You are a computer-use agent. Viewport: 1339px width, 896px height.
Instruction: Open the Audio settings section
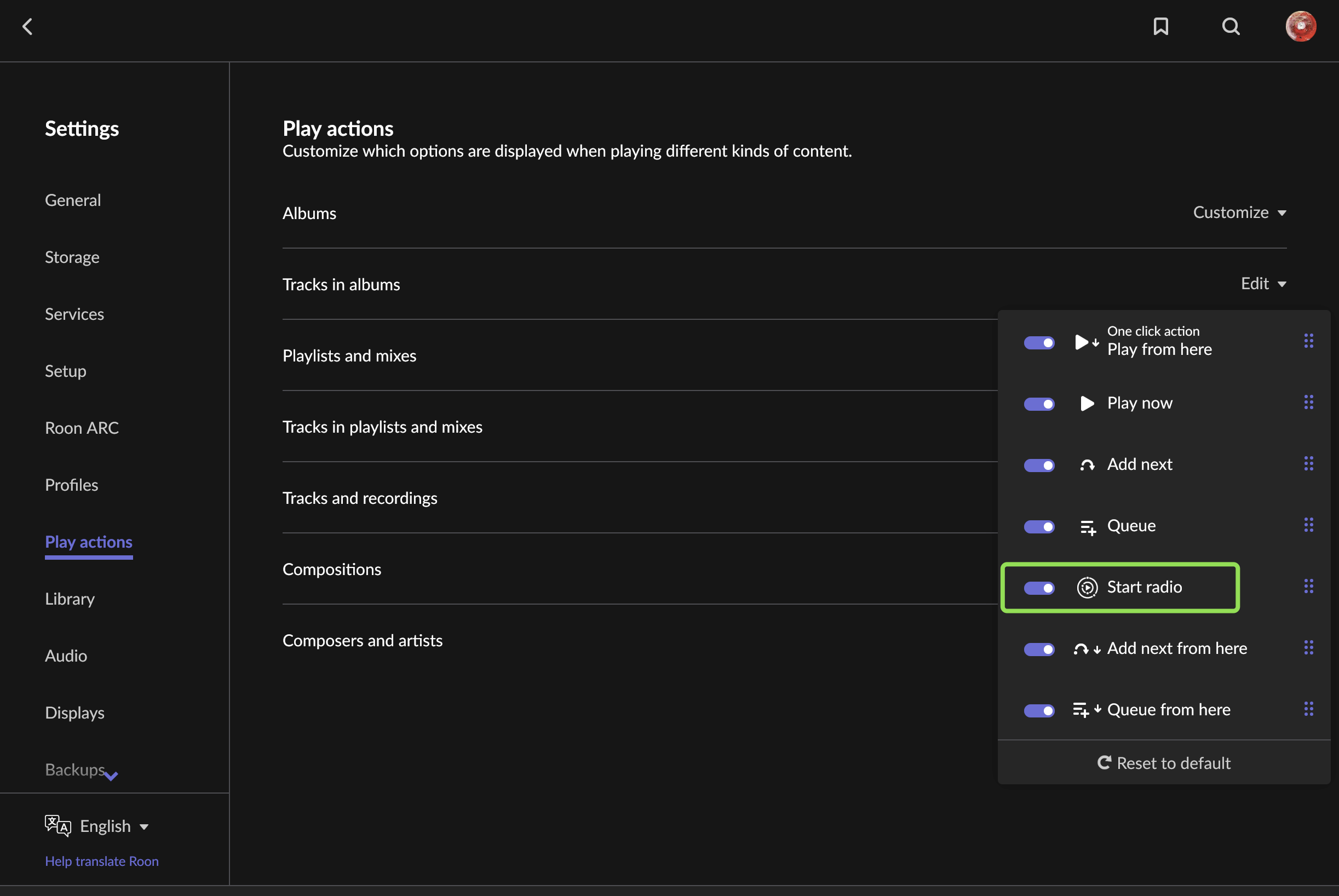click(x=66, y=656)
